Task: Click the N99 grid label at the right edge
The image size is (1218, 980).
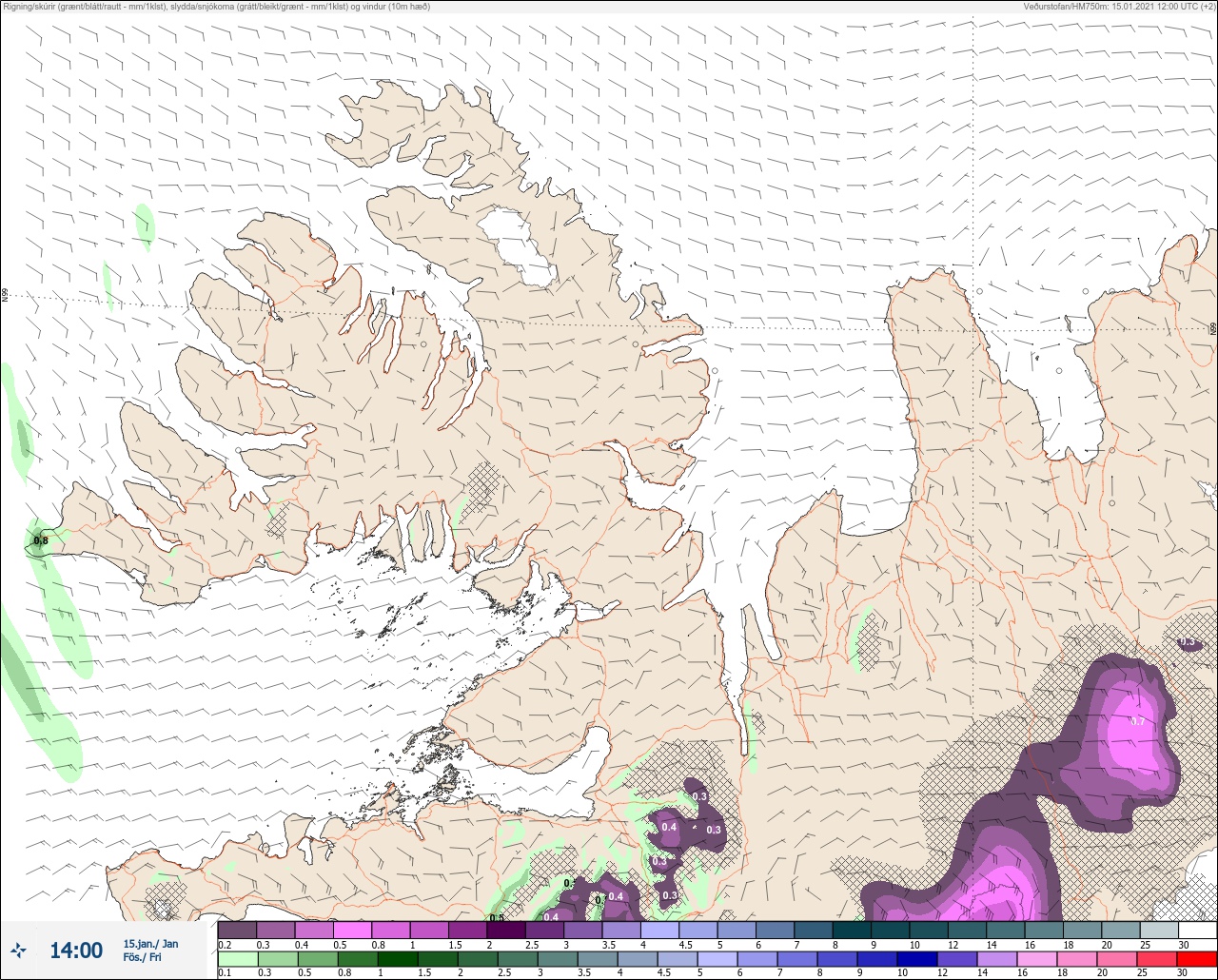Action: [x=1213, y=329]
